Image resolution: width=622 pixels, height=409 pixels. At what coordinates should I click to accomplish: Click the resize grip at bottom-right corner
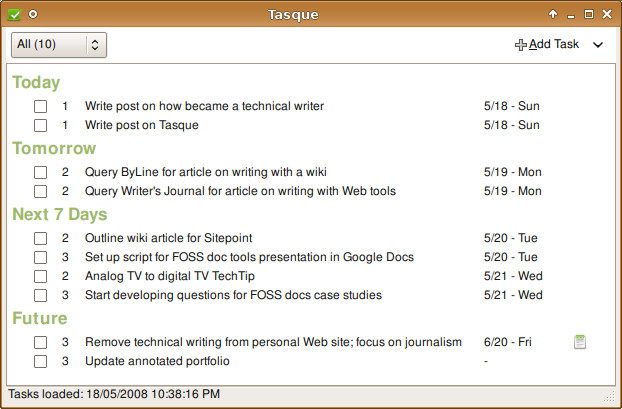click(x=609, y=396)
